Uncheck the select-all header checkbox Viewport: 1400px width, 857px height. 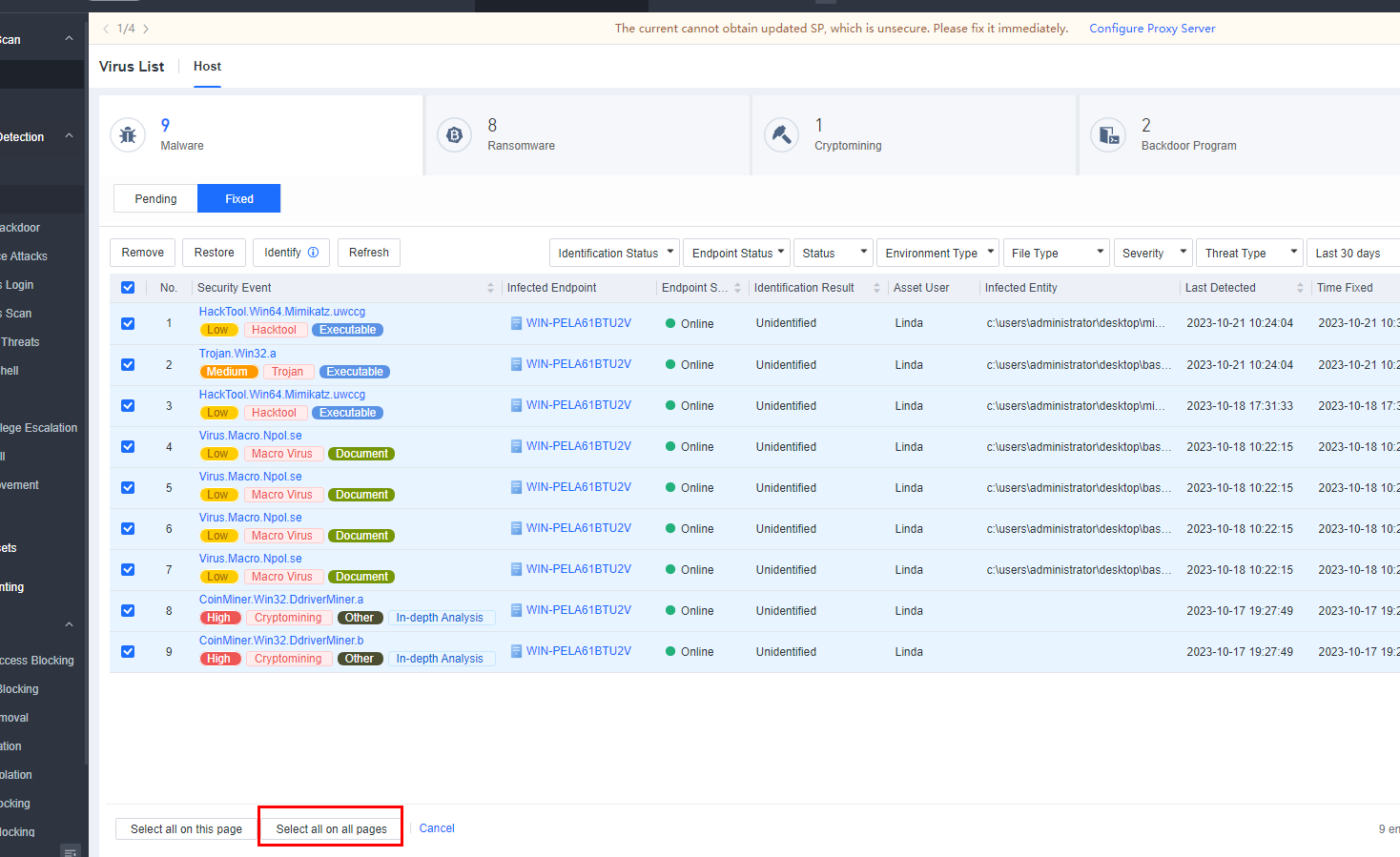click(x=128, y=288)
